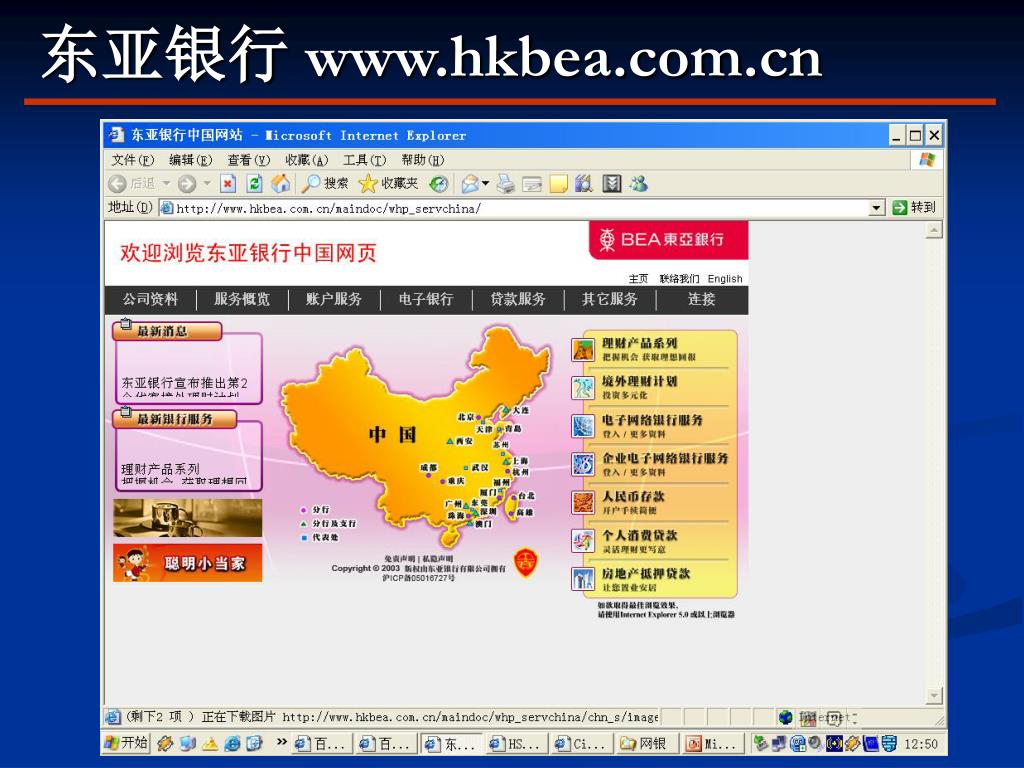Select 公司资料 in site navigation
Screen dimensions: 1024x768
point(150,299)
